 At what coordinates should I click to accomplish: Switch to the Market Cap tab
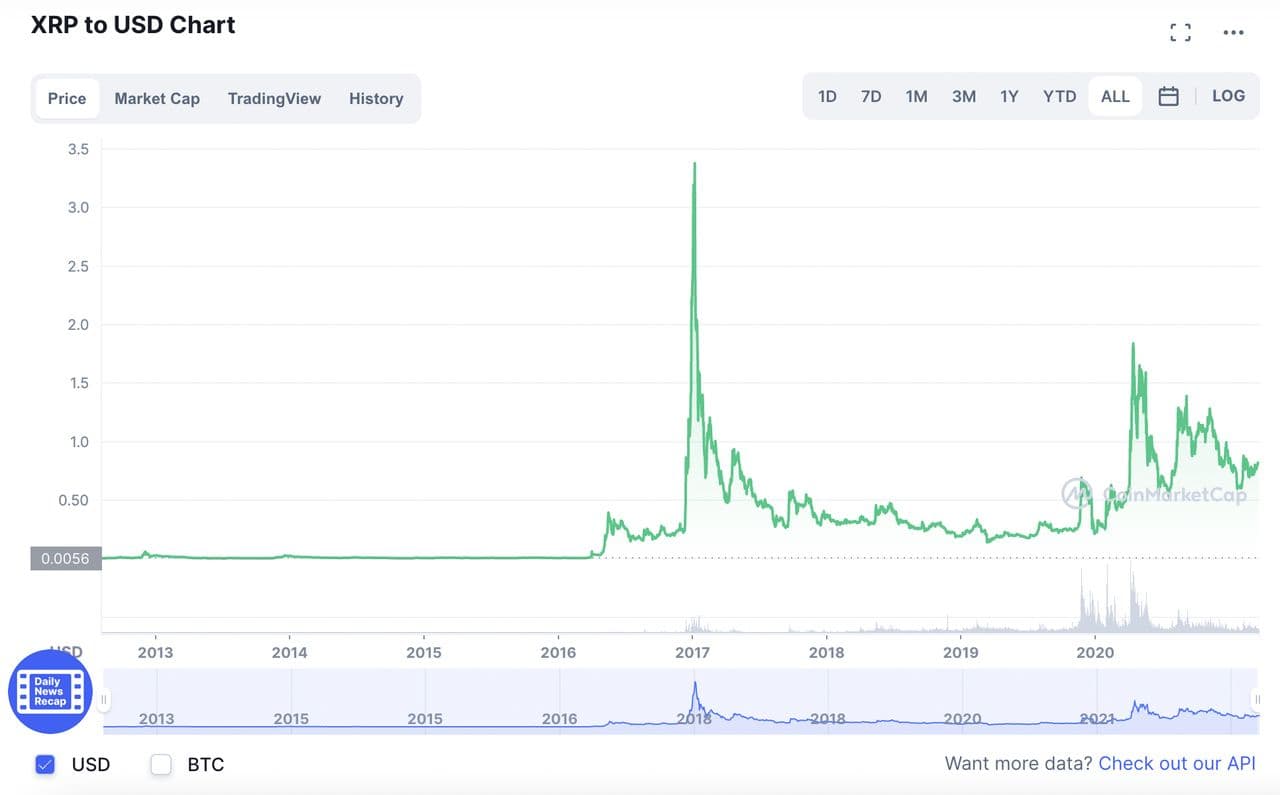tap(157, 99)
